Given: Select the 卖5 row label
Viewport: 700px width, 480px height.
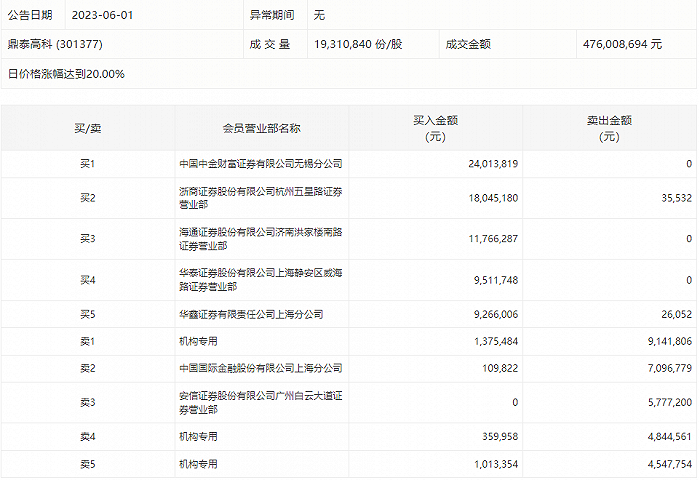Looking at the screenshot, I should click(x=88, y=464).
